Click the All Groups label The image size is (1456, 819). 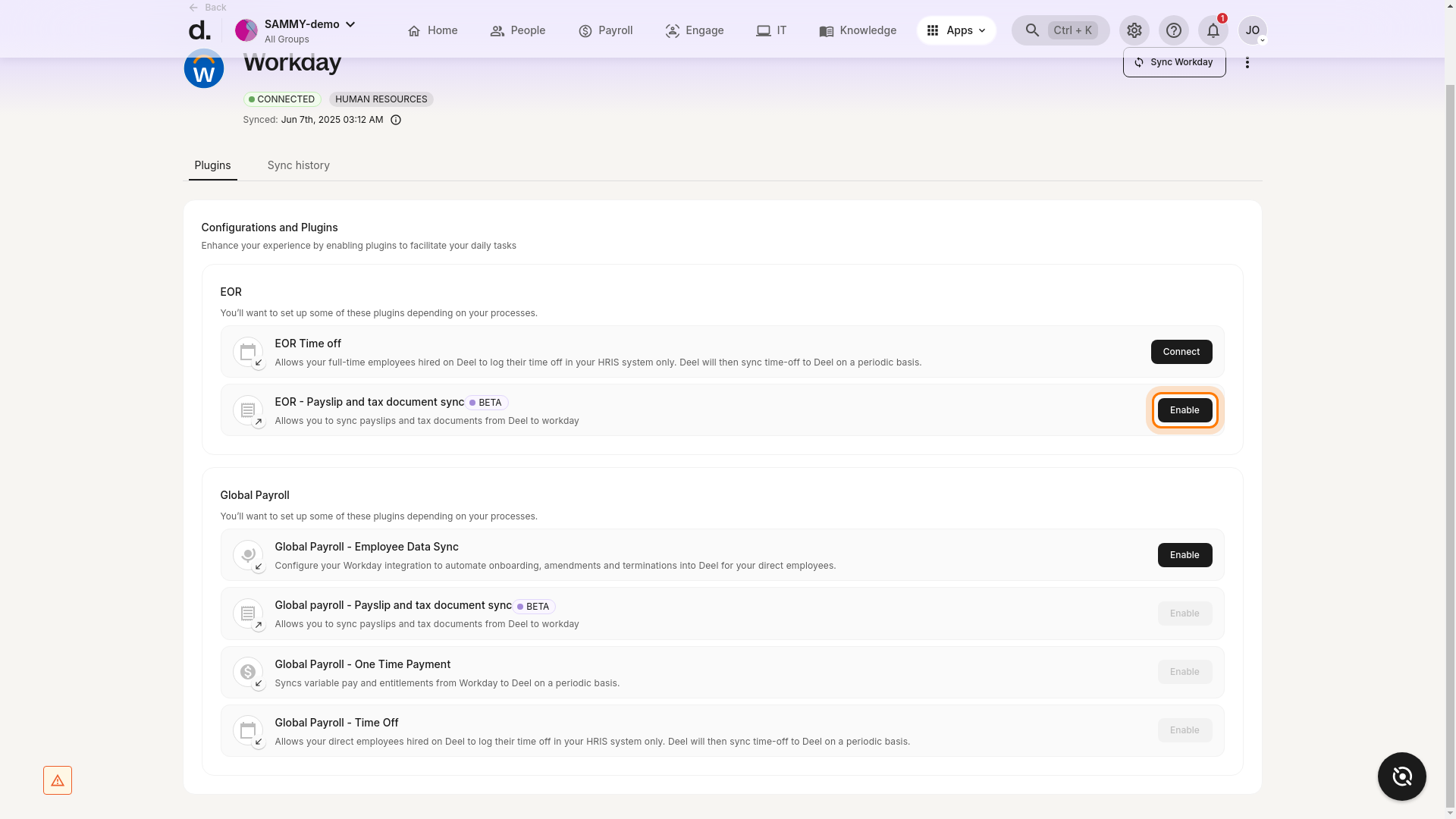click(x=287, y=39)
